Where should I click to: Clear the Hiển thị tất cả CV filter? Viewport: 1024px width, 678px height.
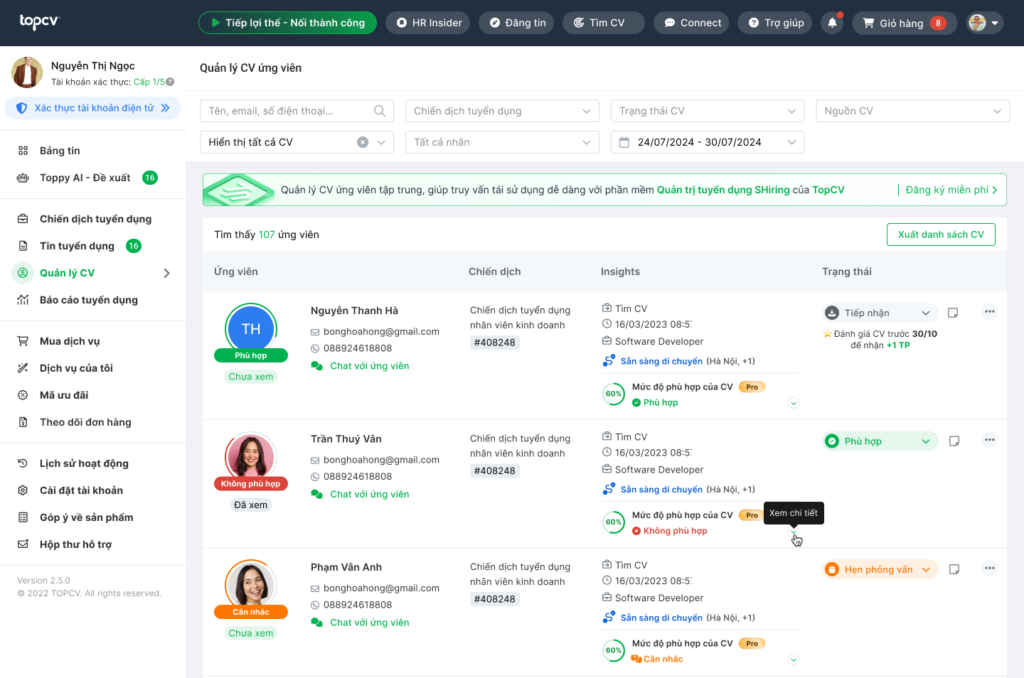(x=362, y=142)
